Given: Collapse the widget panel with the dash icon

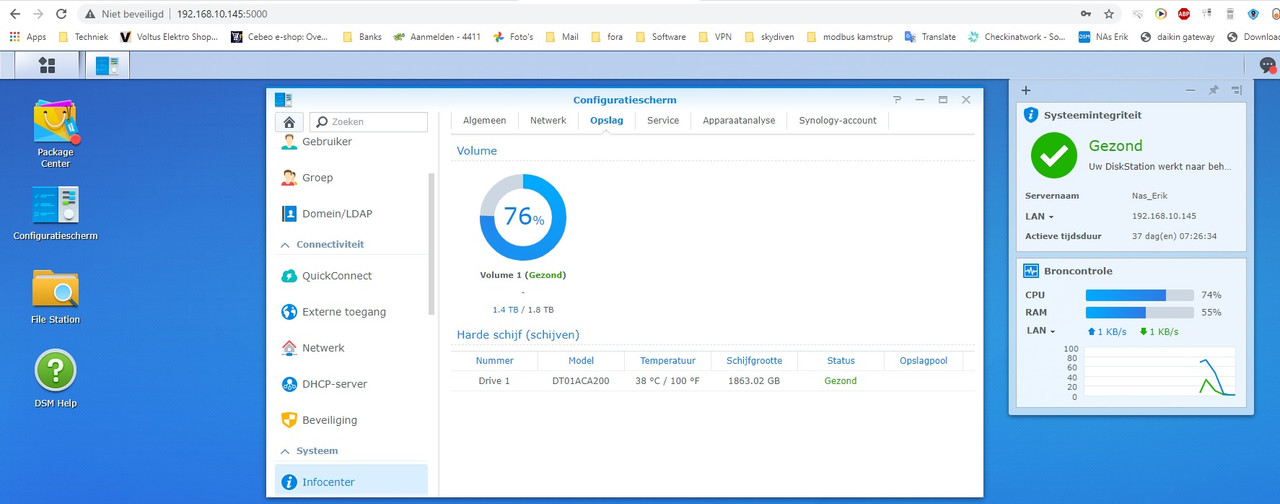Looking at the screenshot, I should click(x=1190, y=90).
